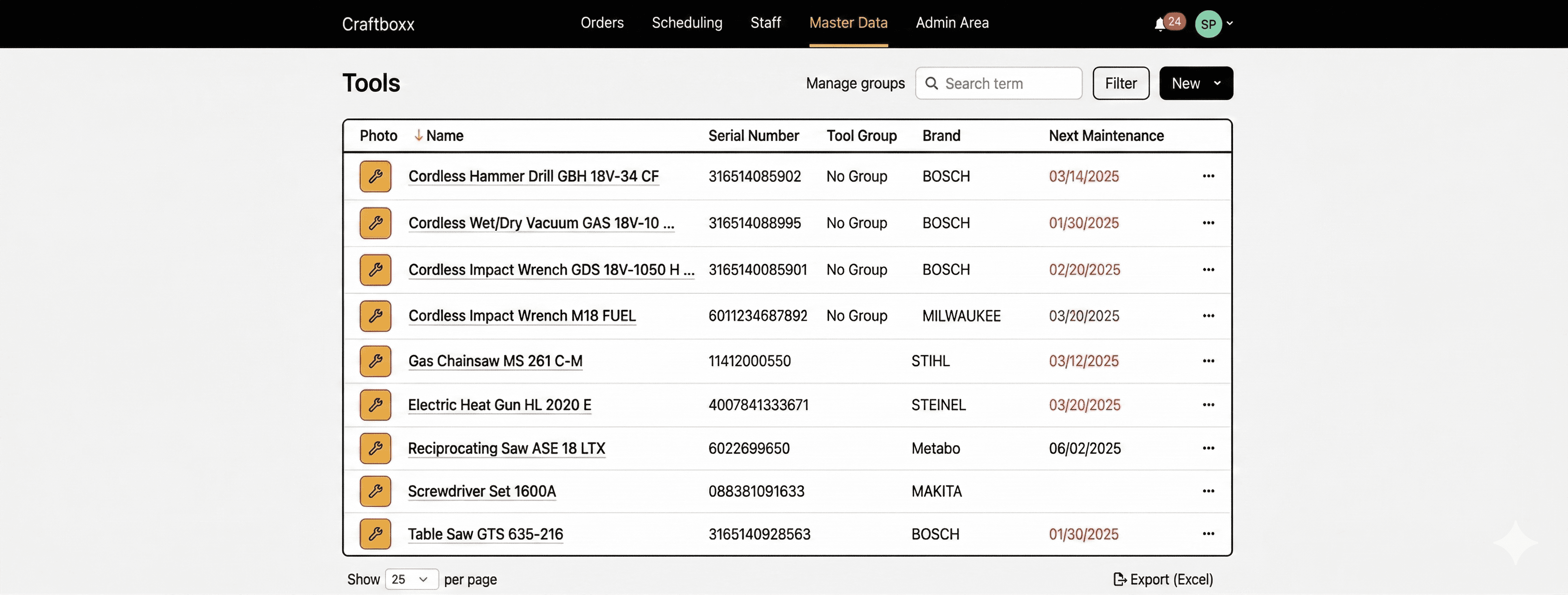
Task: Open Reciprocating Saw ASE 18 LTX details
Action: (x=506, y=449)
